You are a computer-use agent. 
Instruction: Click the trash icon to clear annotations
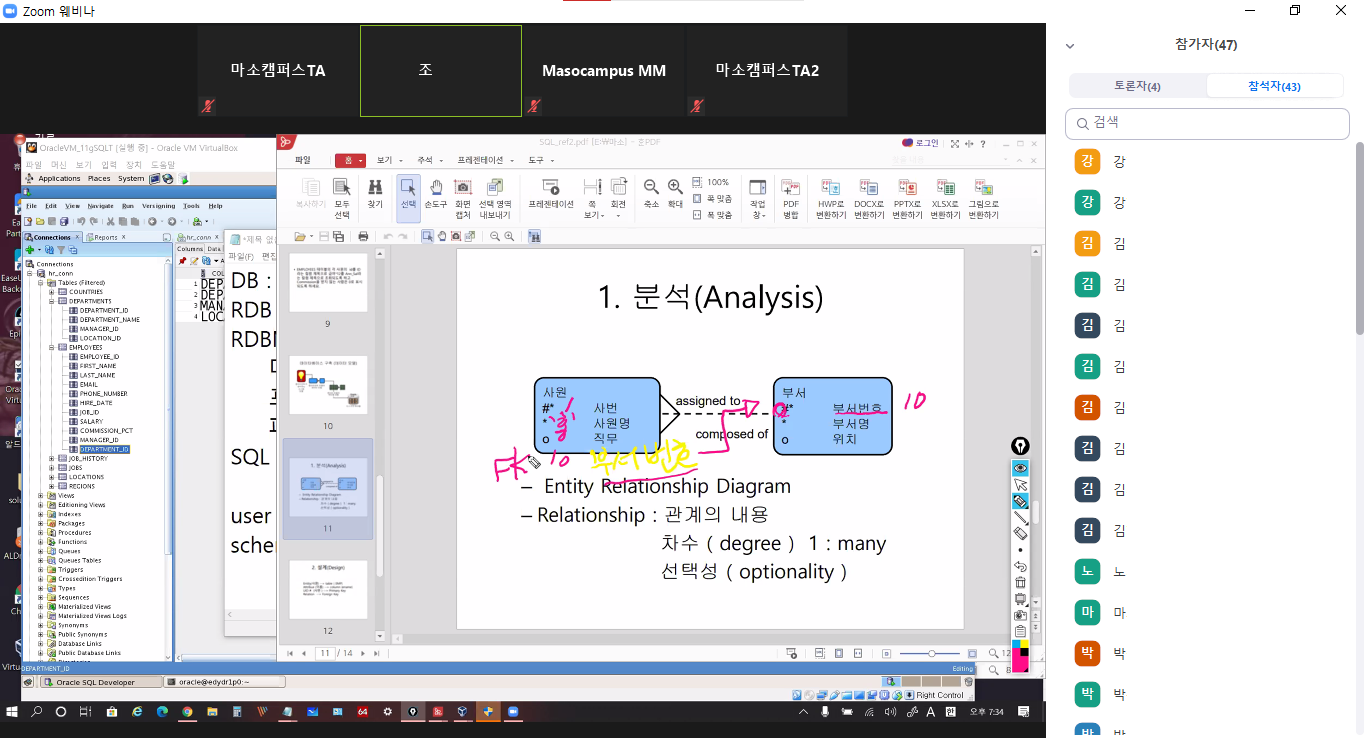(1020, 582)
